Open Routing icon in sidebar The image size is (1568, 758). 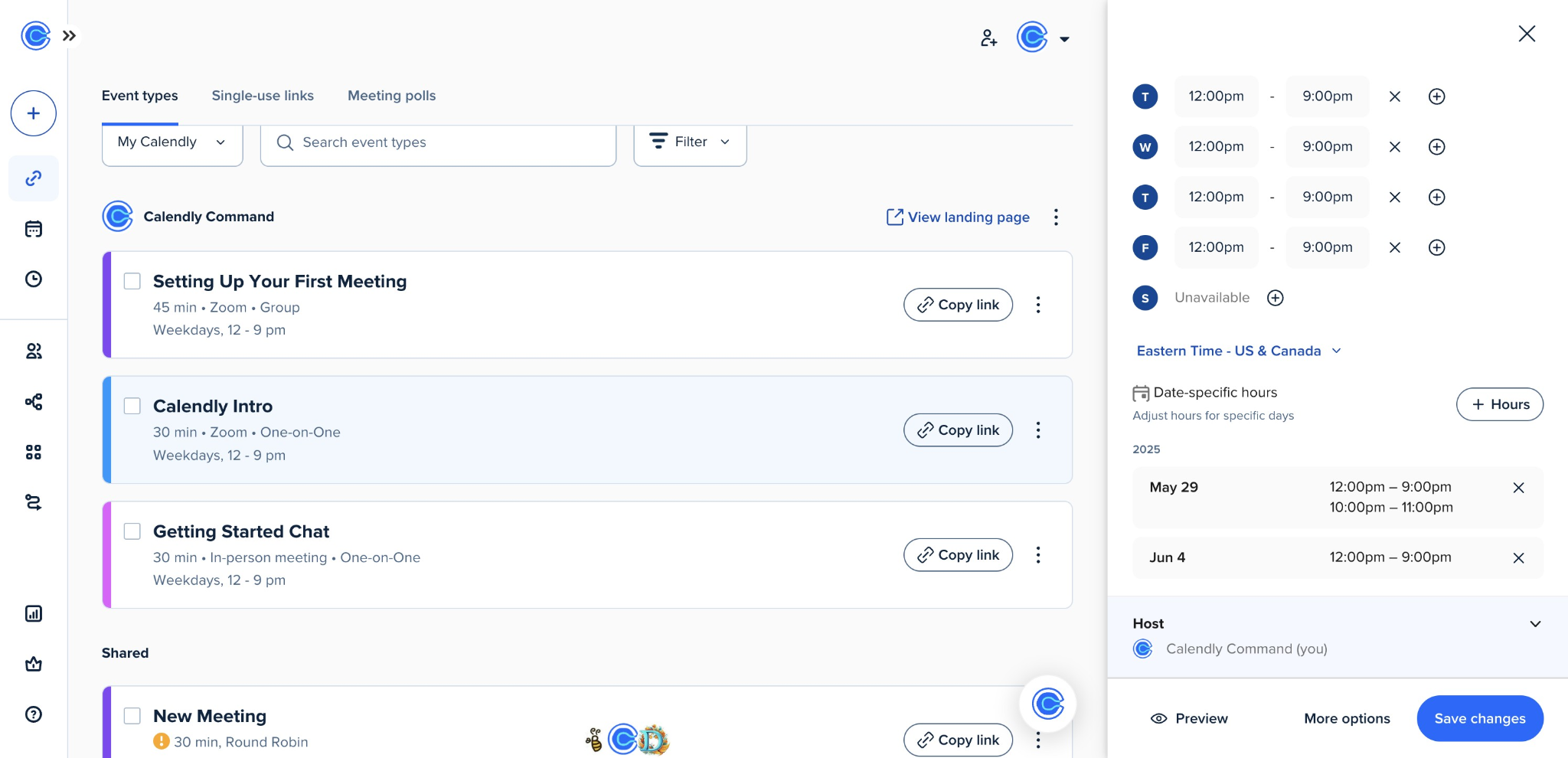click(34, 502)
